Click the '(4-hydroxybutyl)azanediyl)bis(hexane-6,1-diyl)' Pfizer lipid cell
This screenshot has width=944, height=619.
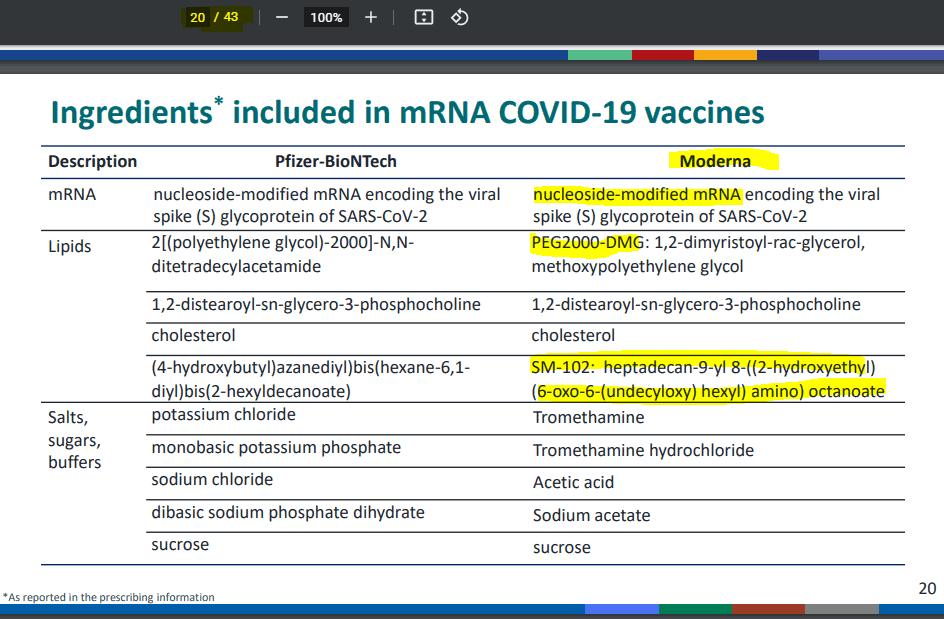click(x=311, y=379)
